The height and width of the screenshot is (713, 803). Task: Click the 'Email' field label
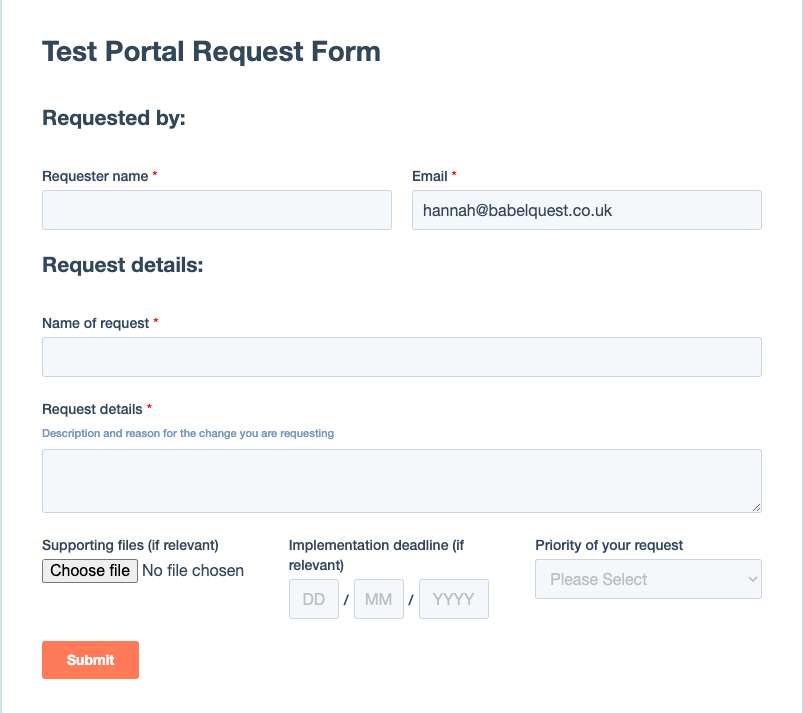click(x=430, y=176)
